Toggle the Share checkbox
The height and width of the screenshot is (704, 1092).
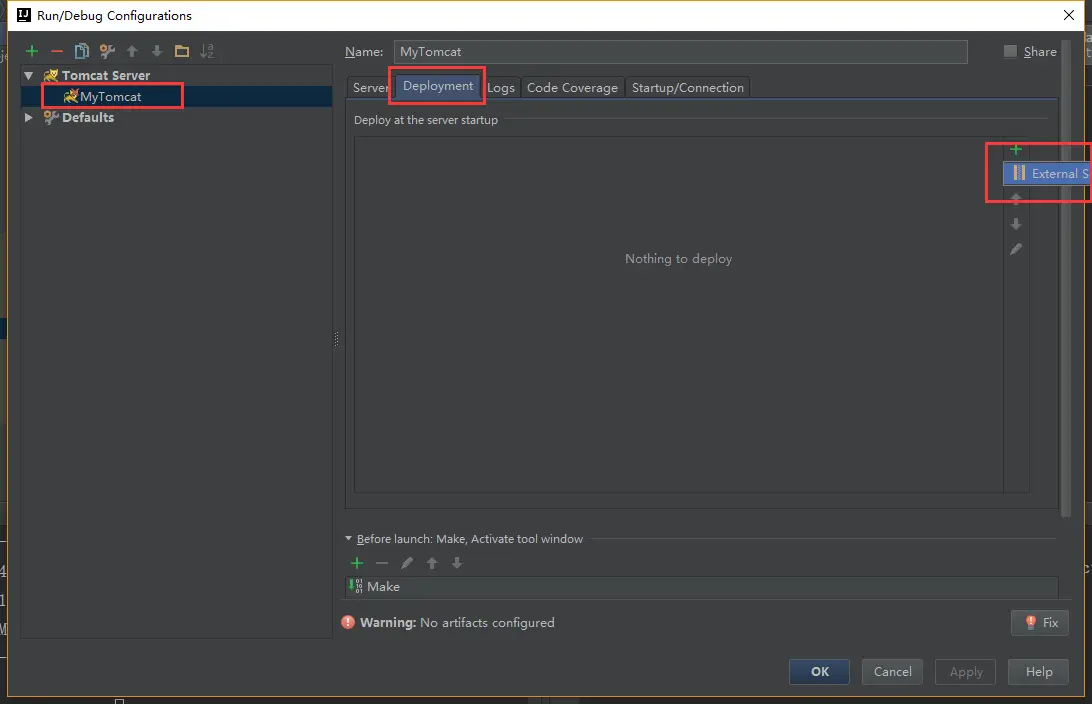click(x=1010, y=52)
